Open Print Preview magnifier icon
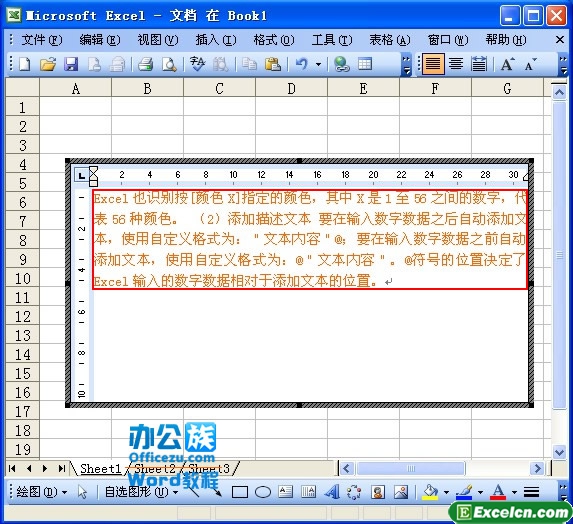Viewport: 573px width, 524px height. coord(169,64)
